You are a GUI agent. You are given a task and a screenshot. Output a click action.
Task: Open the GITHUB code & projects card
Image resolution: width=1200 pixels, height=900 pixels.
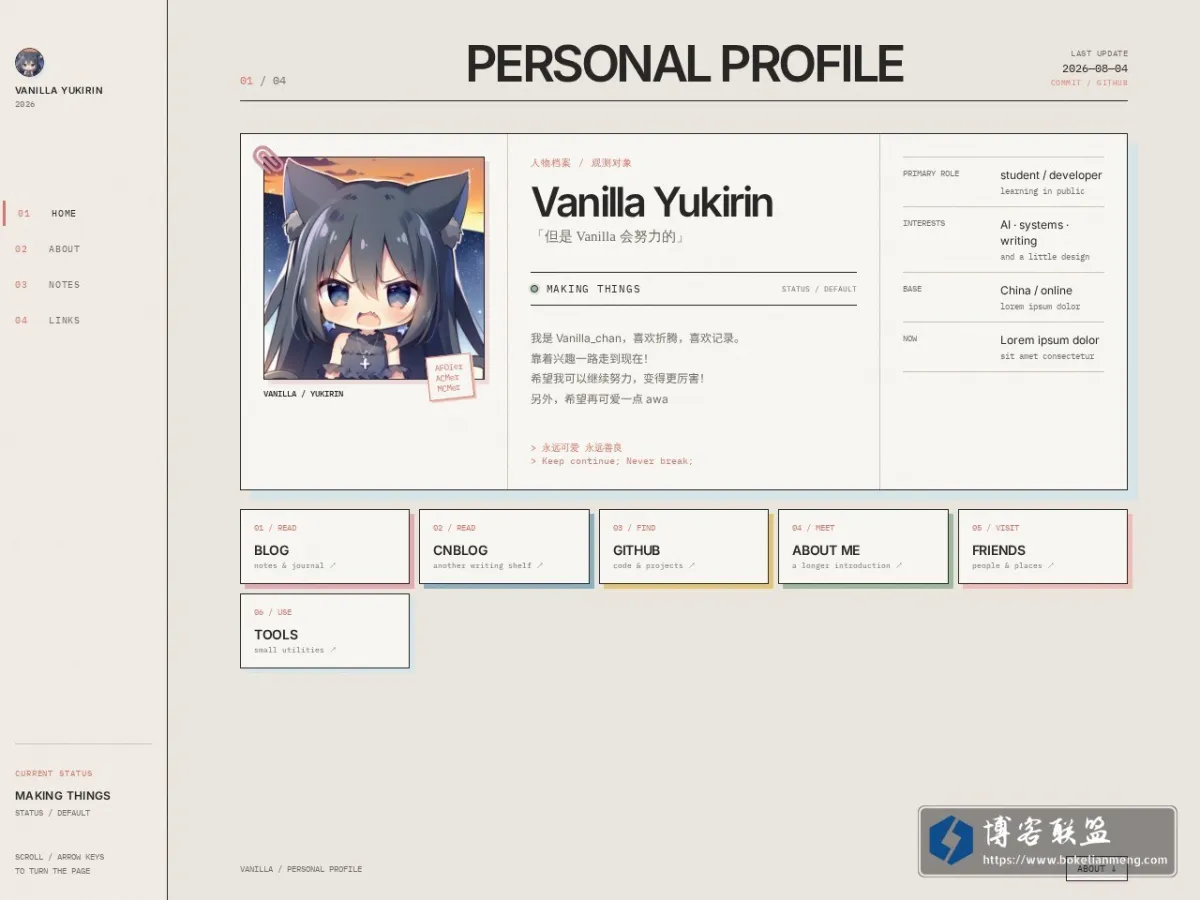tap(684, 546)
